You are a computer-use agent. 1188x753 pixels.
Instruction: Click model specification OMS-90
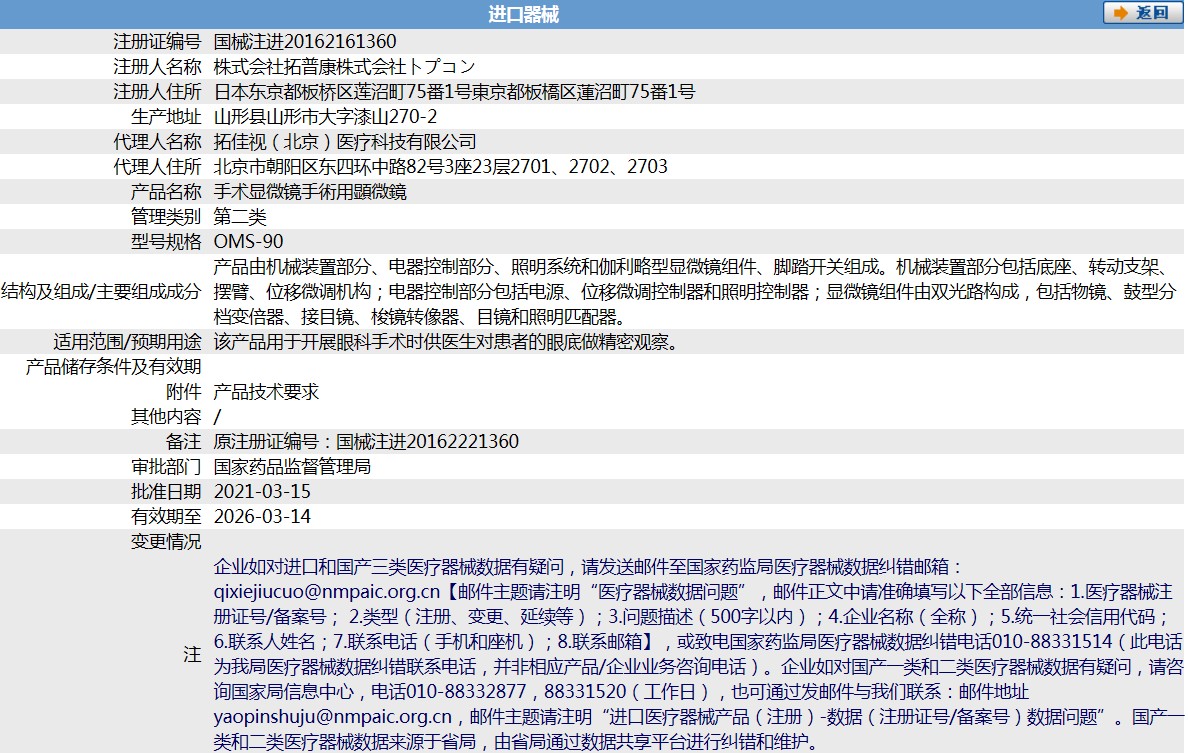(x=249, y=242)
